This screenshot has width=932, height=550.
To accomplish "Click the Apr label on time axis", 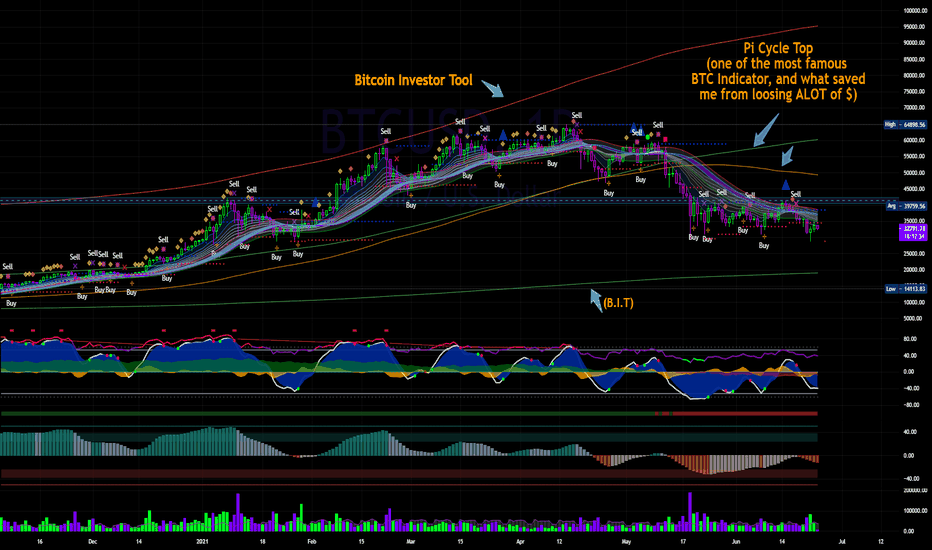I will tap(520, 542).
